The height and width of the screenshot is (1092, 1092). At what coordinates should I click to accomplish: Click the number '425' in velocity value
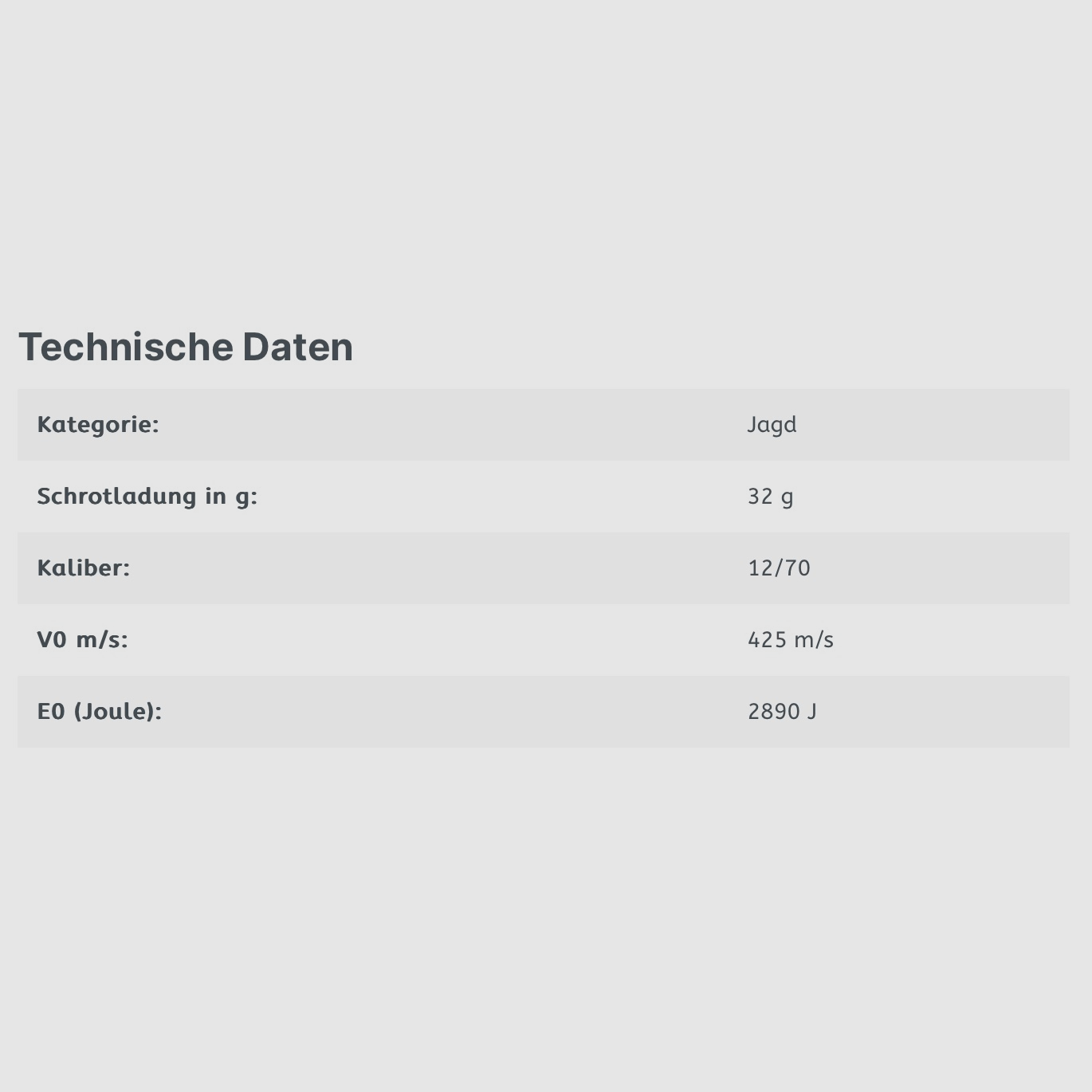pyautogui.click(x=767, y=639)
